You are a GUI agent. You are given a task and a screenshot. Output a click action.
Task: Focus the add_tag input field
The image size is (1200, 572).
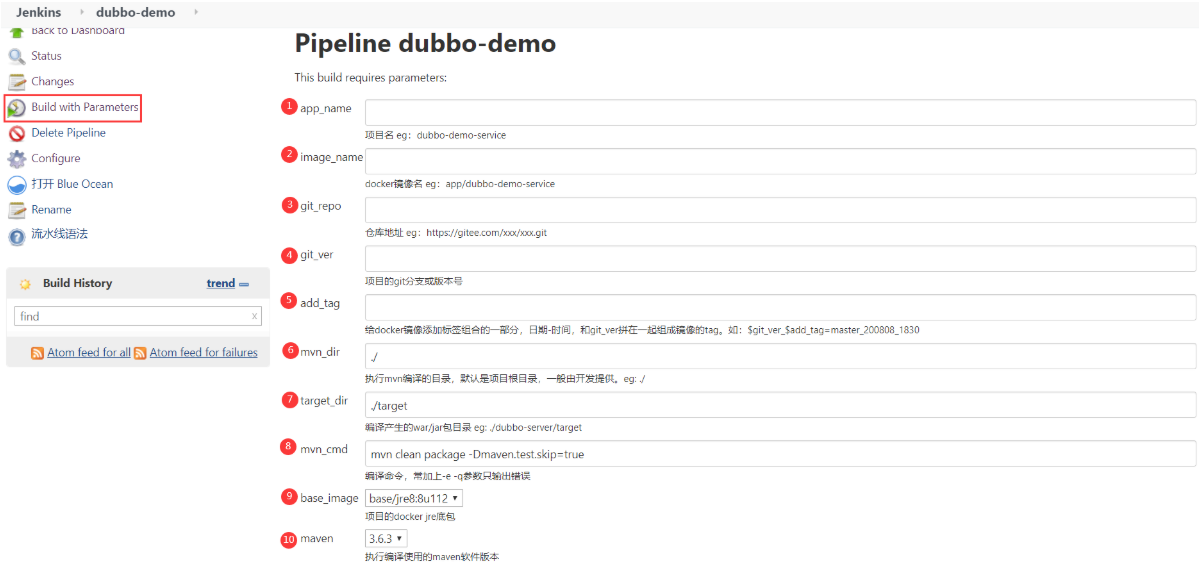pos(780,307)
